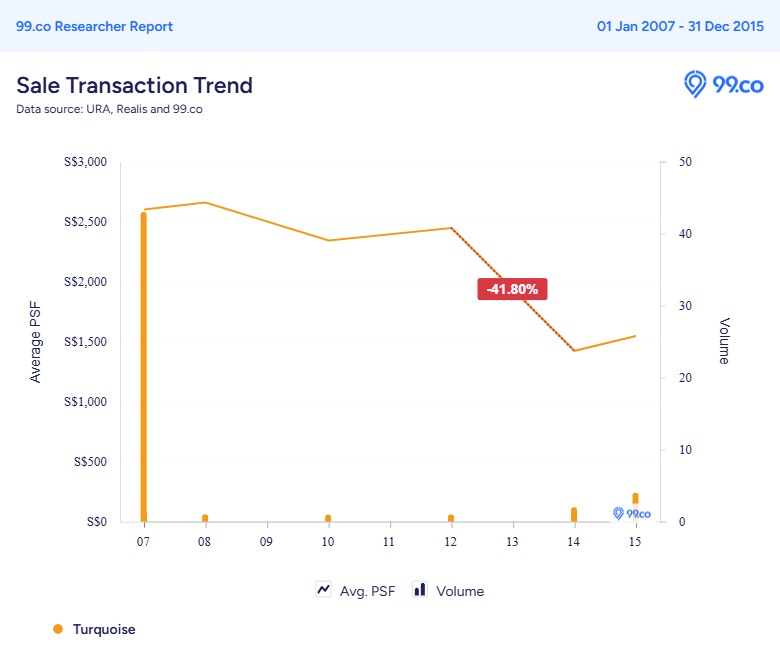Click the 2014 volume bar
This screenshot has width=780, height=652.
coord(574,514)
